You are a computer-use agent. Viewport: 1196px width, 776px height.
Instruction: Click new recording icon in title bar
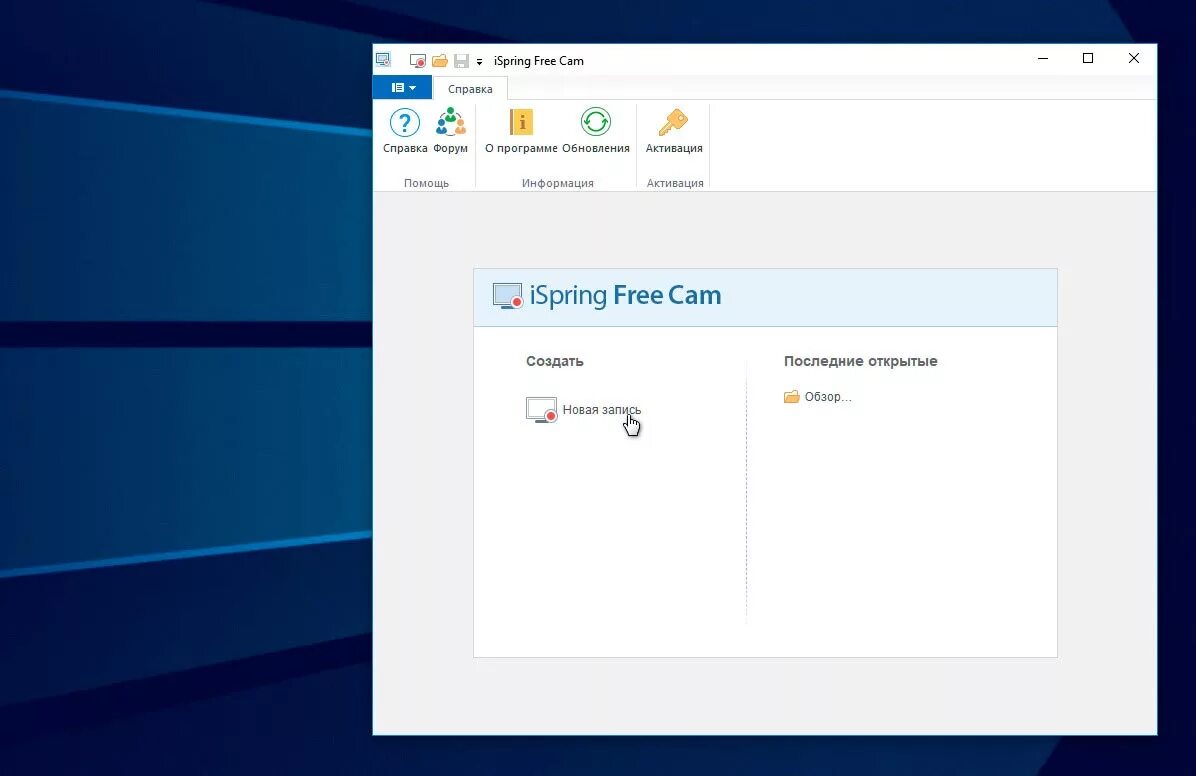tap(417, 61)
